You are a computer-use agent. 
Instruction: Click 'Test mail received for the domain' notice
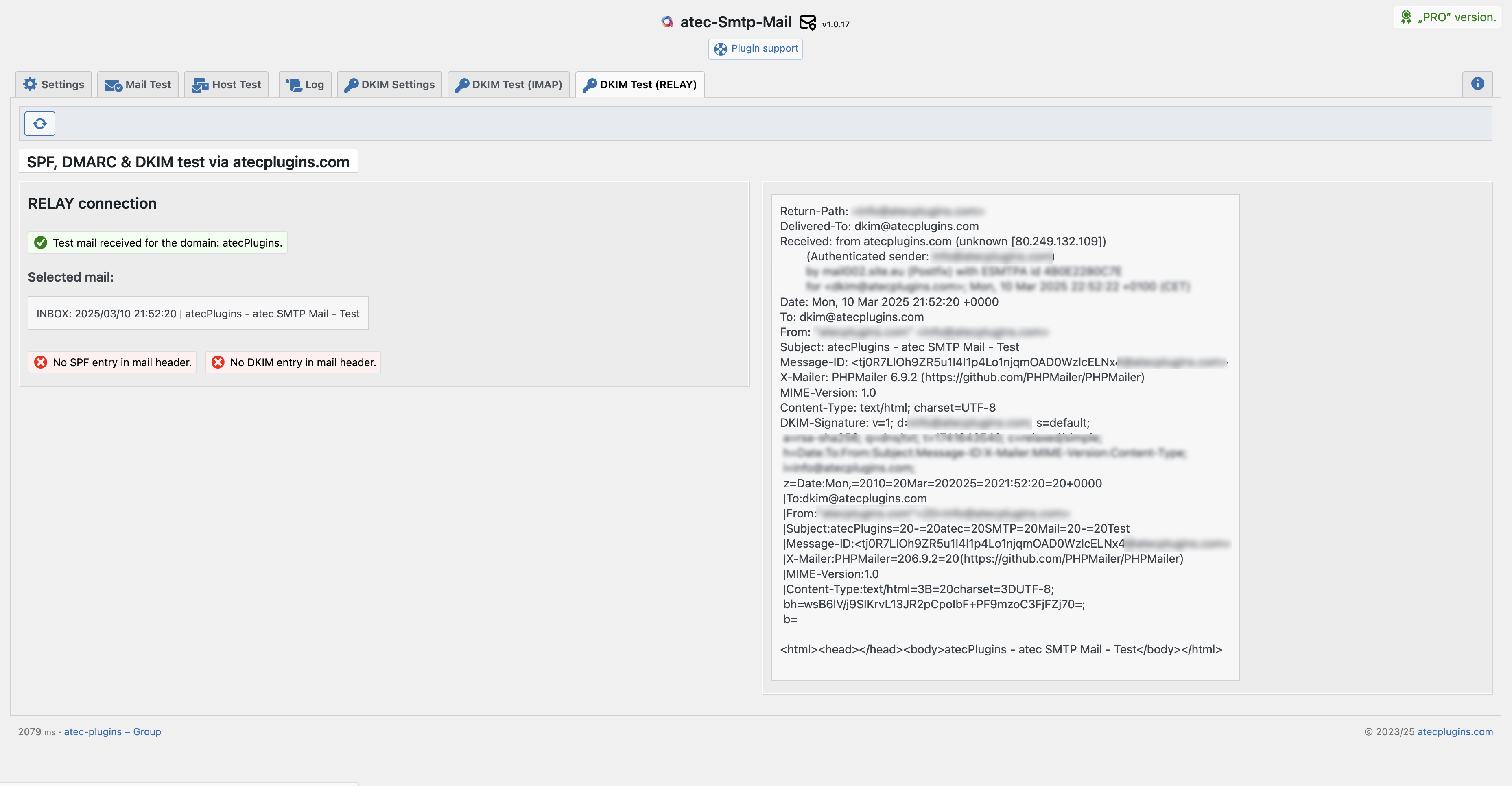(157, 242)
